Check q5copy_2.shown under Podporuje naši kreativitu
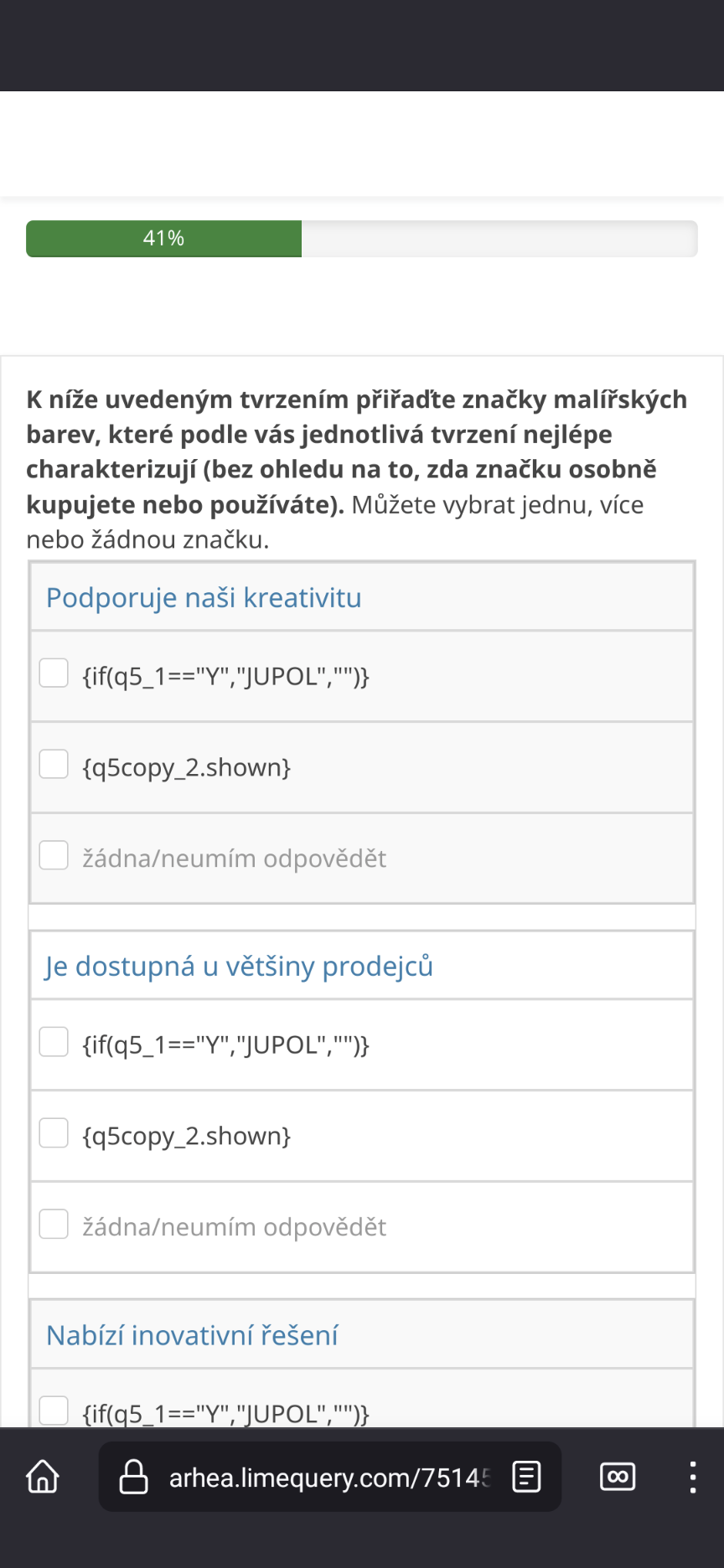 point(54,764)
